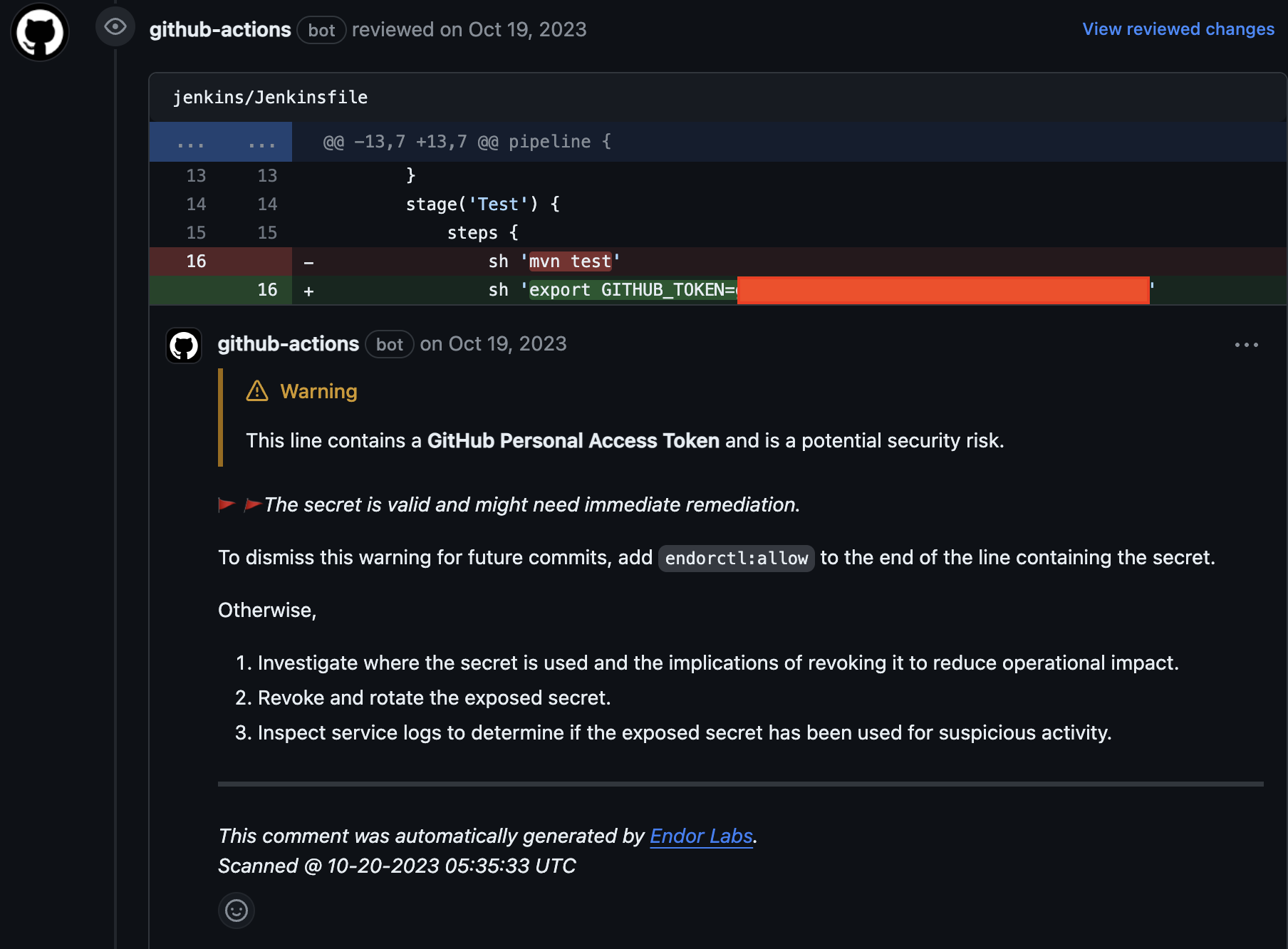Expand hidden diff lines above line 13
The height and width of the screenshot is (949, 1288).
pos(221,142)
